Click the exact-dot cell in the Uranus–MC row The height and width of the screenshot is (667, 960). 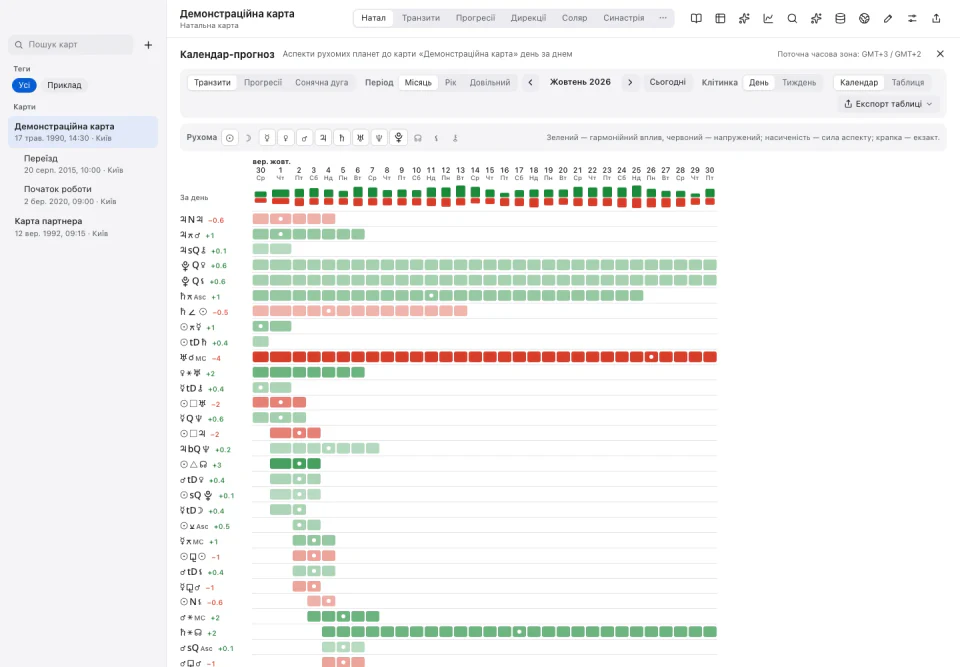pyautogui.click(x=651, y=357)
